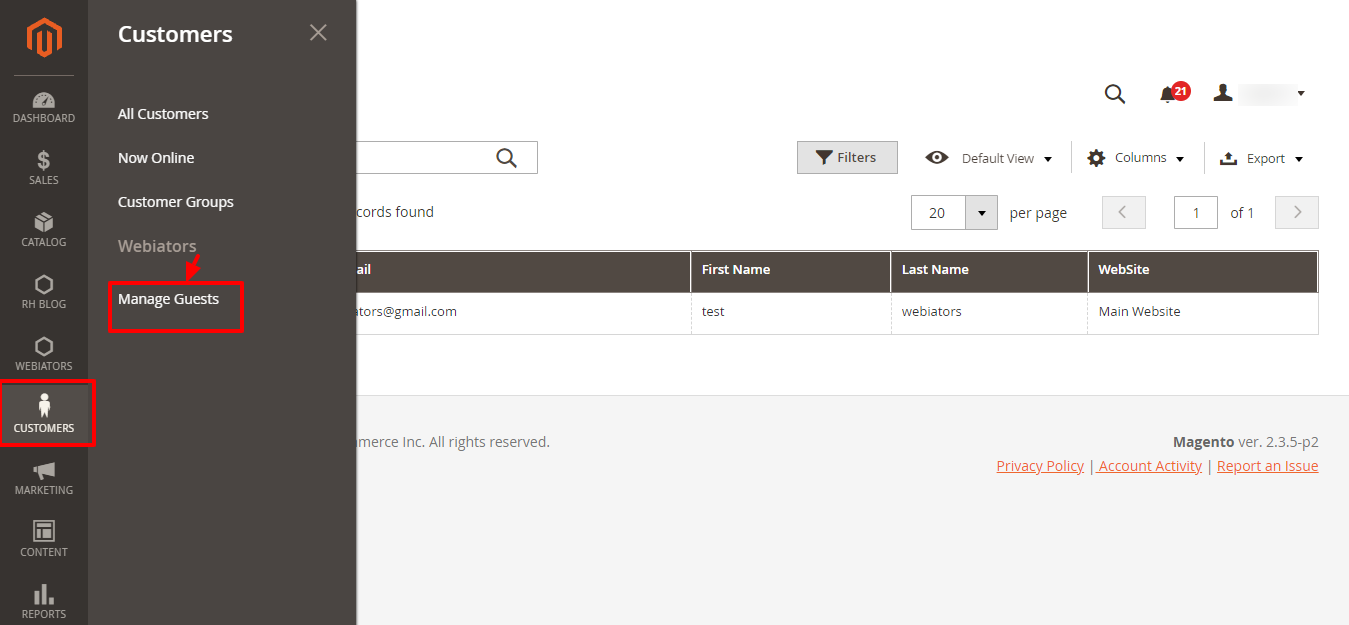The width and height of the screenshot is (1349, 625).
Task: Open the Dashboard sidebar menu
Action: tap(44, 107)
